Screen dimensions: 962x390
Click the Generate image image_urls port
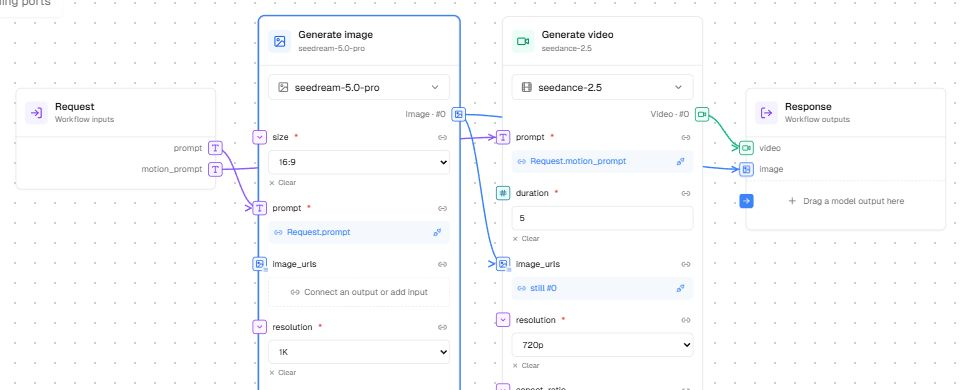click(x=260, y=264)
